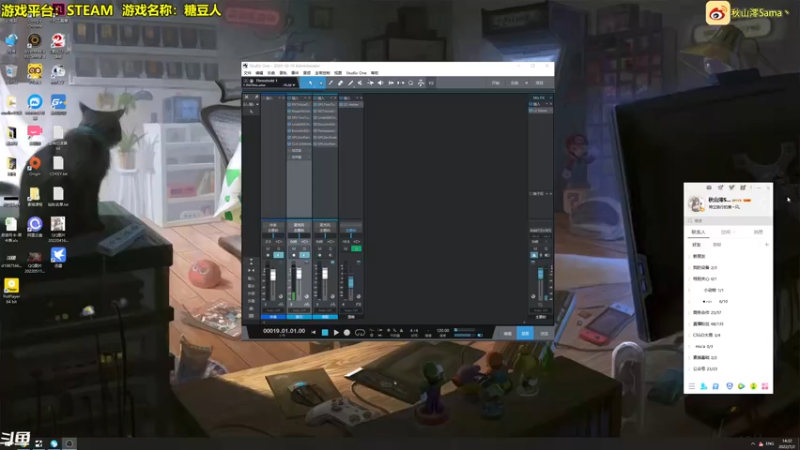800x450 pixels.
Task: Click the user avatar in QQ window
Action: (x=696, y=203)
